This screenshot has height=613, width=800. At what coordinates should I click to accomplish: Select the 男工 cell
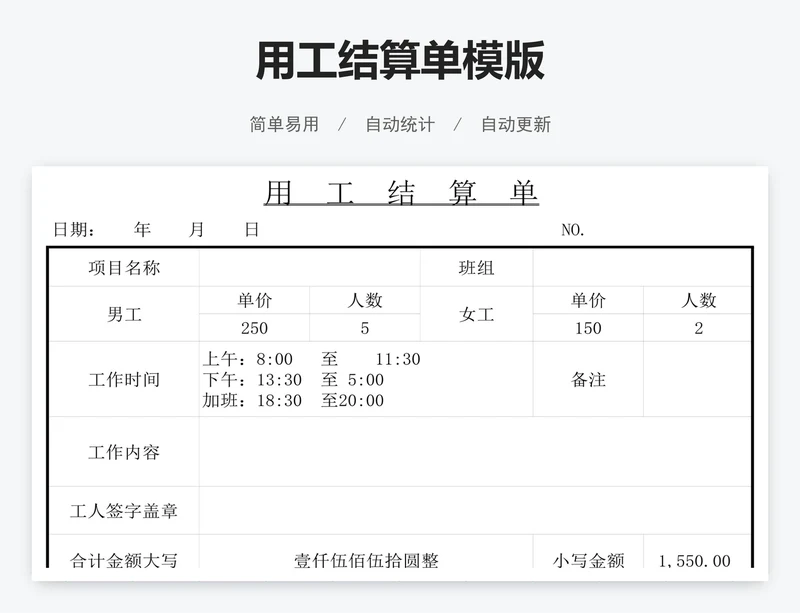tap(124, 314)
